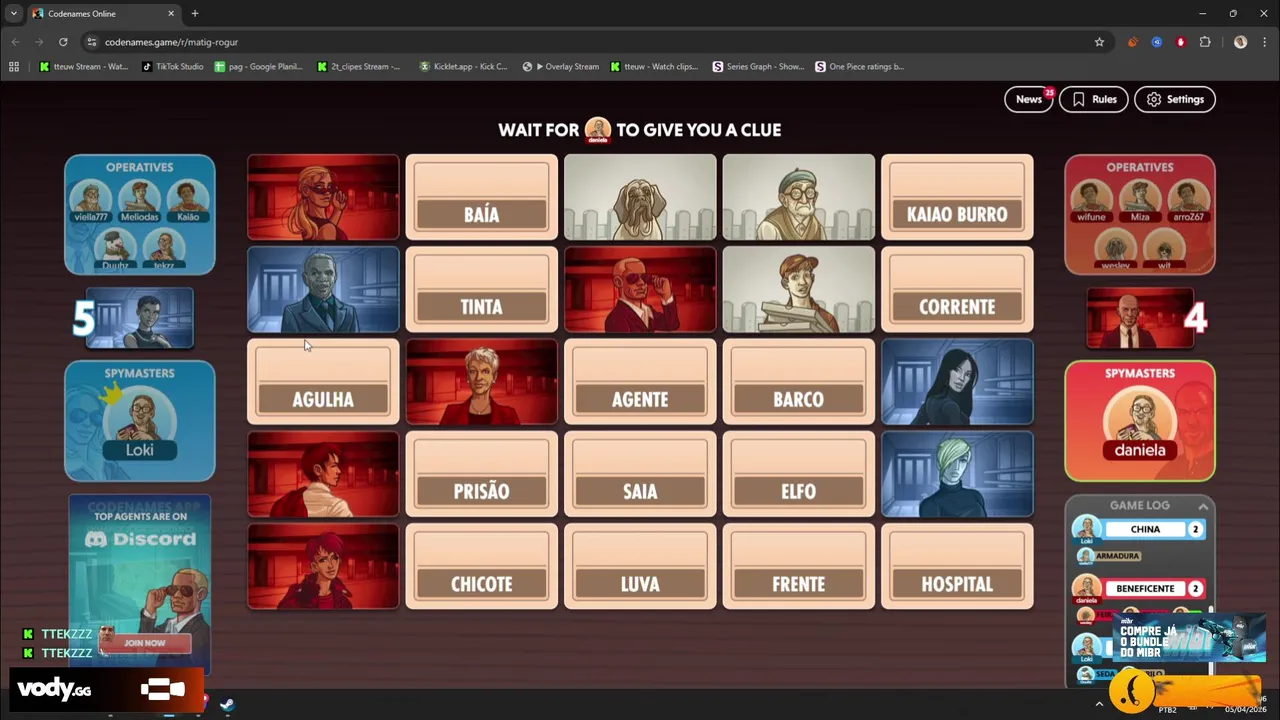This screenshot has height=720, width=1280.
Task: Open the browser Extensions puzzle icon
Action: point(1205,42)
